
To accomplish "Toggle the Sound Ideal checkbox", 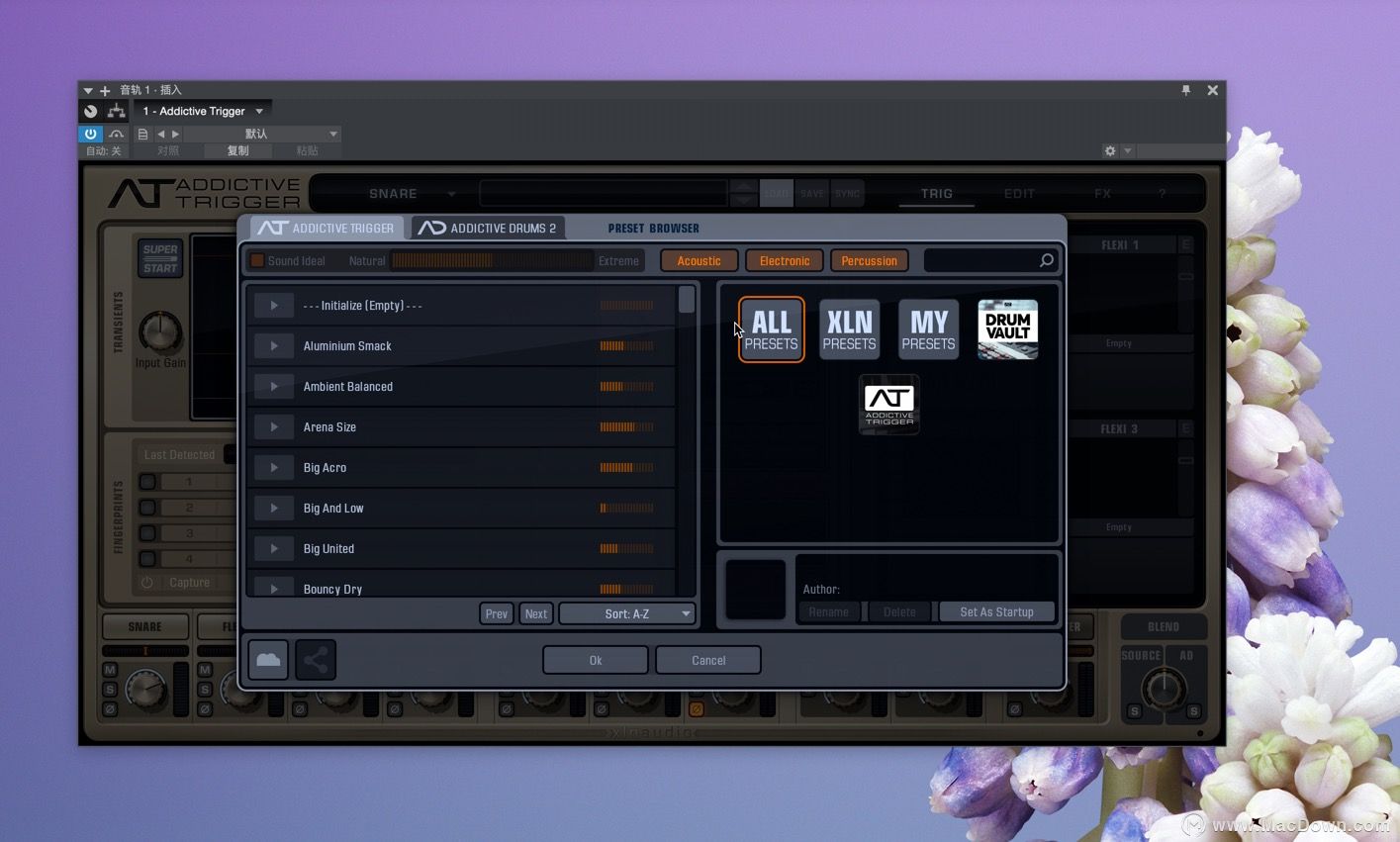I will click(257, 260).
